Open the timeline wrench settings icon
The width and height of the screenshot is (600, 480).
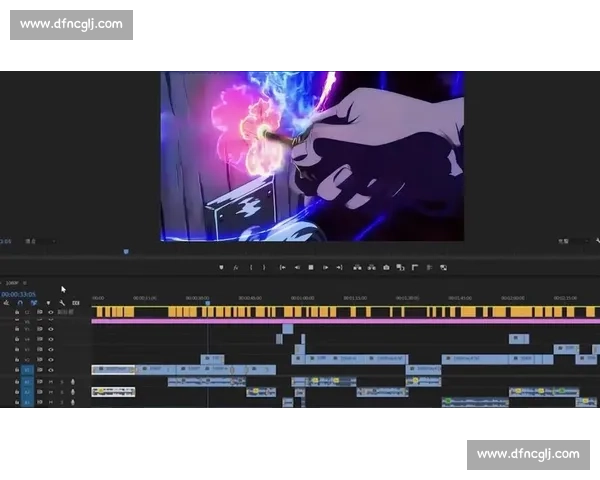pyautogui.click(x=62, y=303)
